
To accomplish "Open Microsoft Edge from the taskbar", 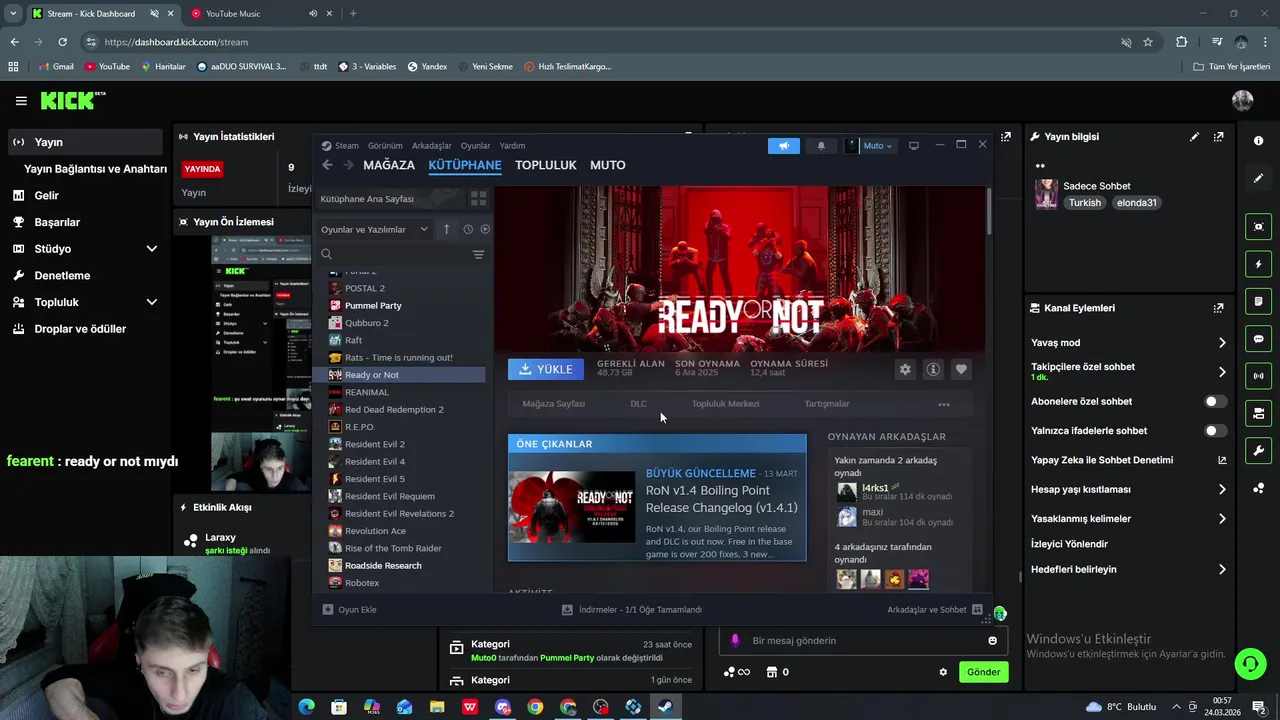I will point(307,707).
